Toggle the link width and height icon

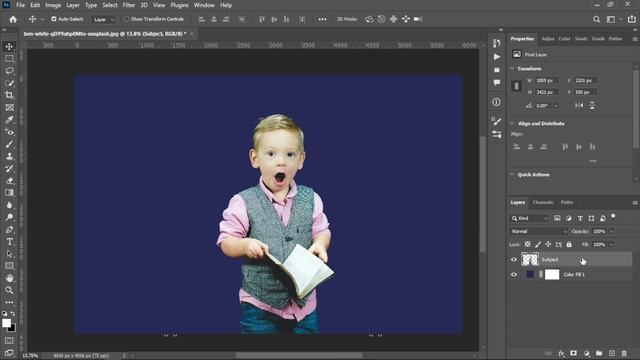[516, 86]
